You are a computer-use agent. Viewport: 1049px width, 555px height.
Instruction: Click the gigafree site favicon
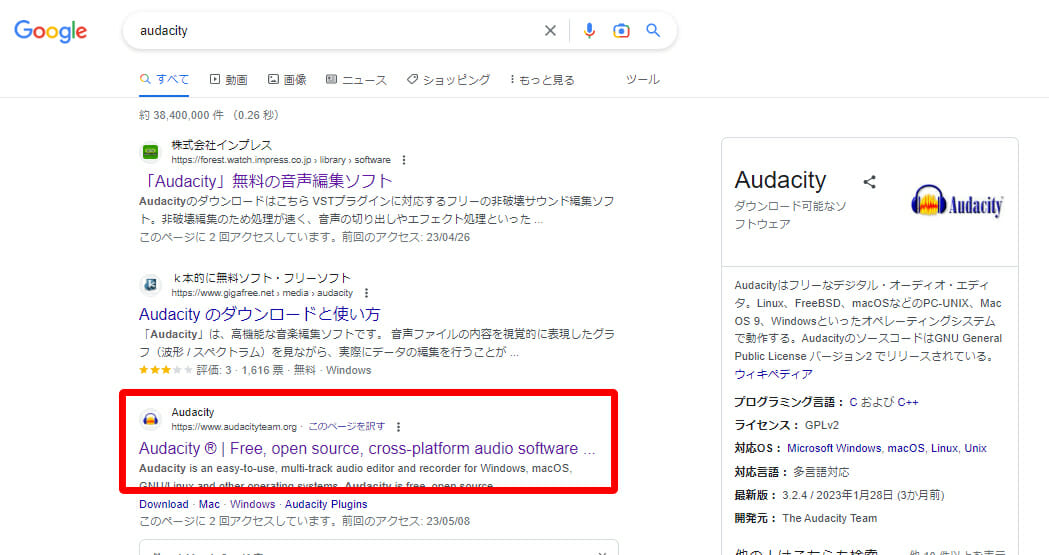[151, 285]
